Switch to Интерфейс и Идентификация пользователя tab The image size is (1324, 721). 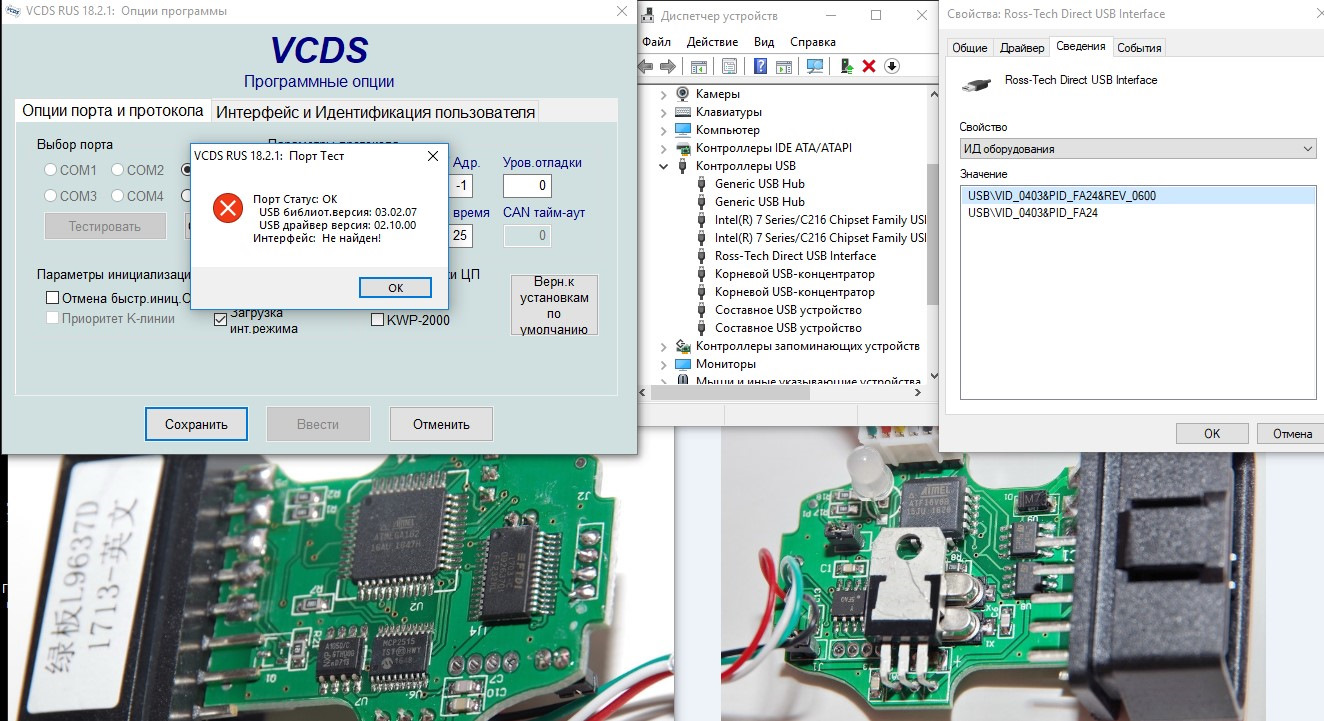[376, 112]
